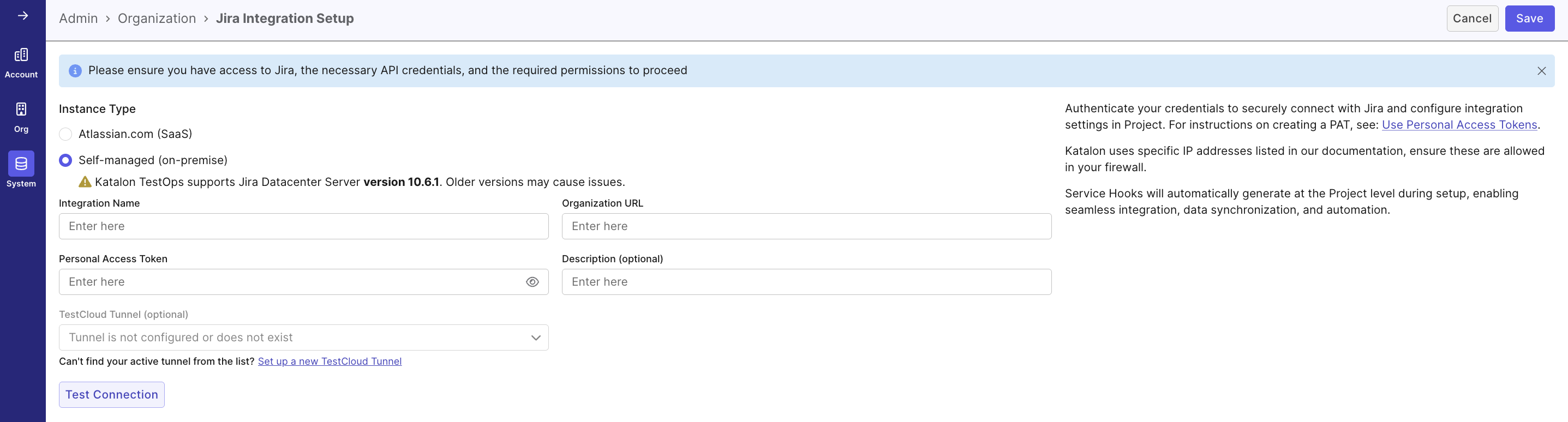The height and width of the screenshot is (422, 1568).
Task: Focus the Personal Access Token field
Action: click(x=304, y=282)
